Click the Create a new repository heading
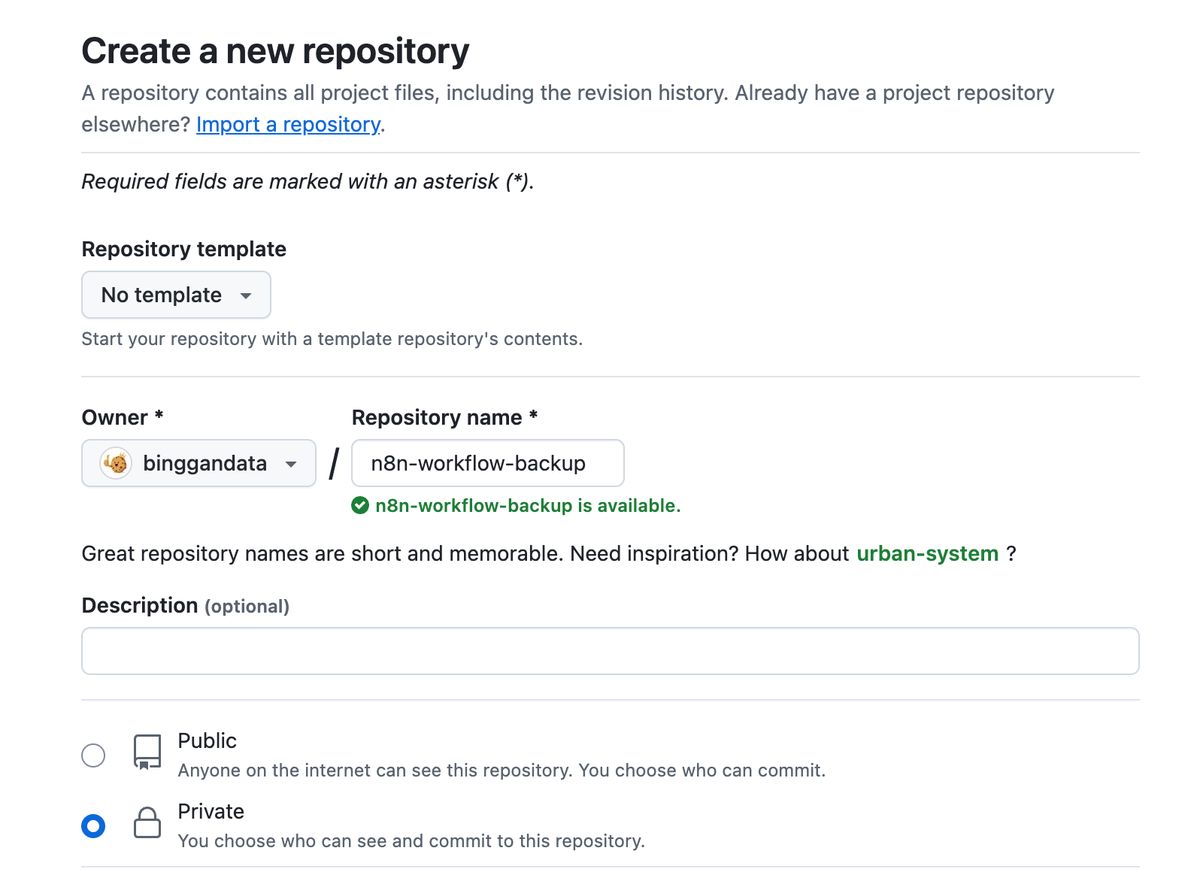 [x=275, y=50]
